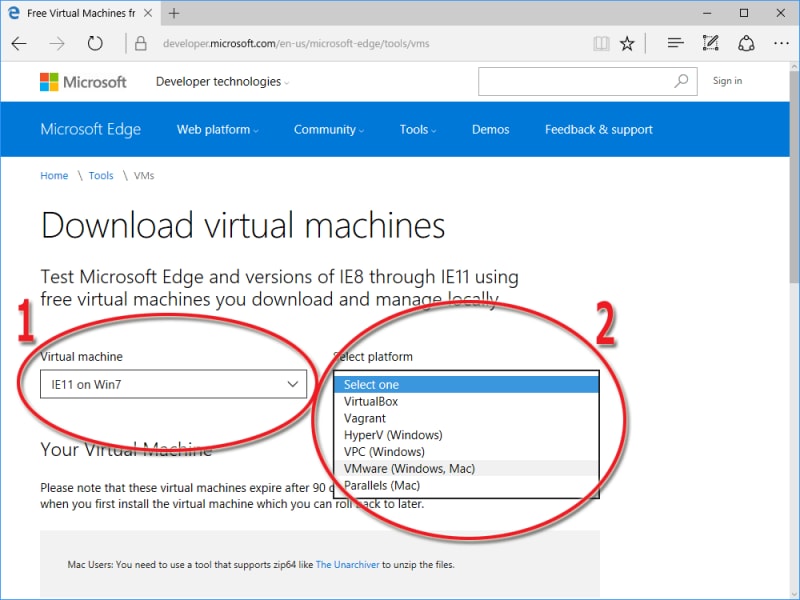Add page to favorites star icon
The width and height of the screenshot is (800, 600).
pos(627,44)
